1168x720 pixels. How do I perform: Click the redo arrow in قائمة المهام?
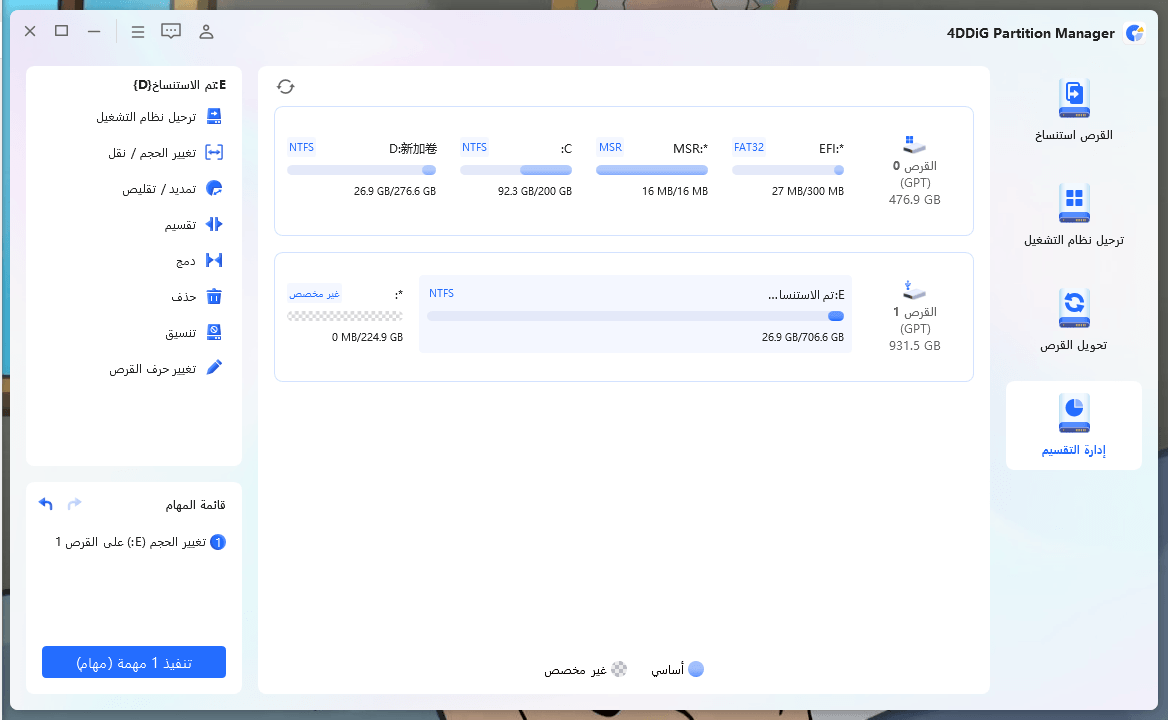pyautogui.click(x=74, y=503)
